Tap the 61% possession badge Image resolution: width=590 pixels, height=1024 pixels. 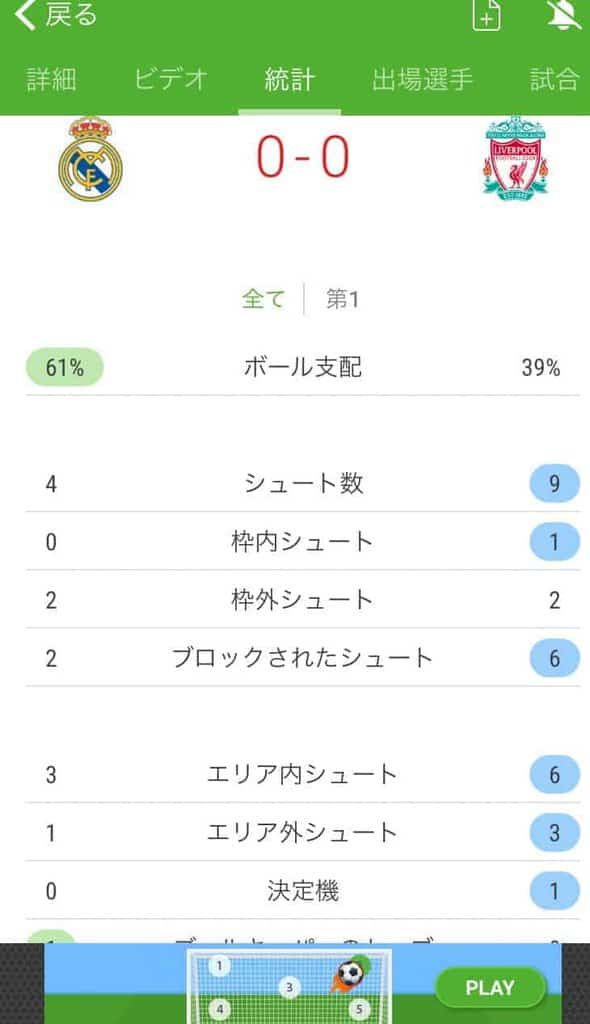pos(65,367)
